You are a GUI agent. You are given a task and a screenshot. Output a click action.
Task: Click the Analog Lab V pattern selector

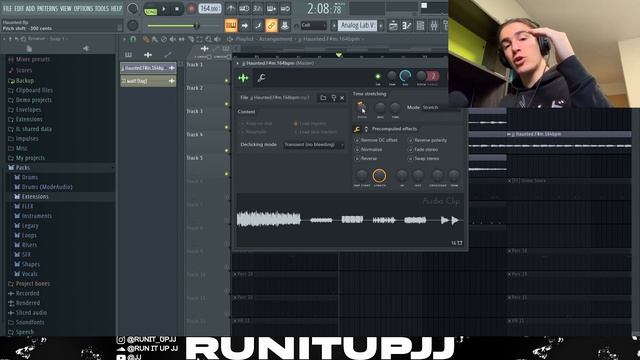(x=357, y=26)
